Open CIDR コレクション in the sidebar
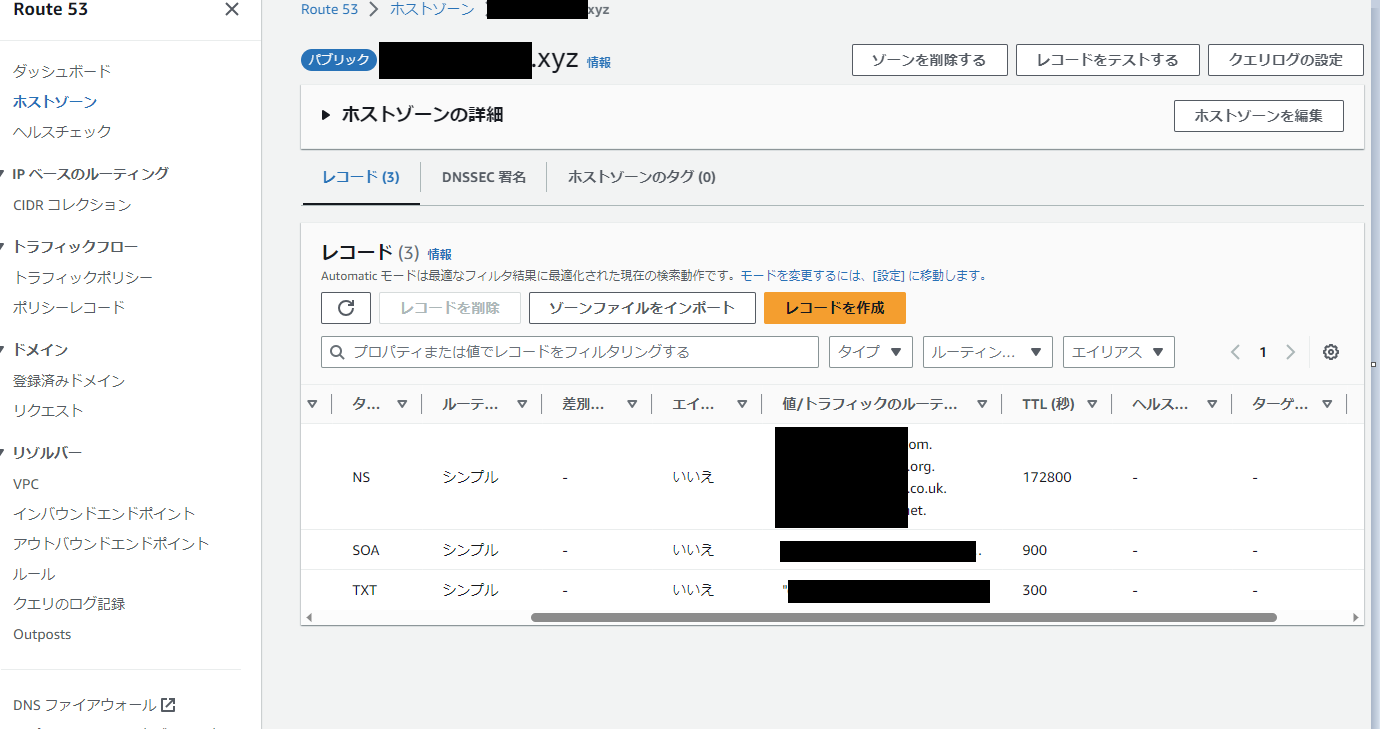This screenshot has width=1380, height=729. tap(72, 204)
